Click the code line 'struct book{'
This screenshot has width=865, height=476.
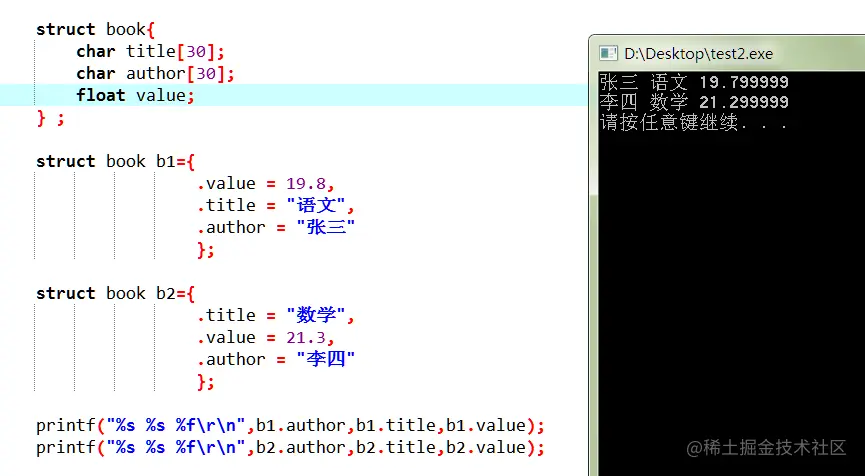click(95, 29)
